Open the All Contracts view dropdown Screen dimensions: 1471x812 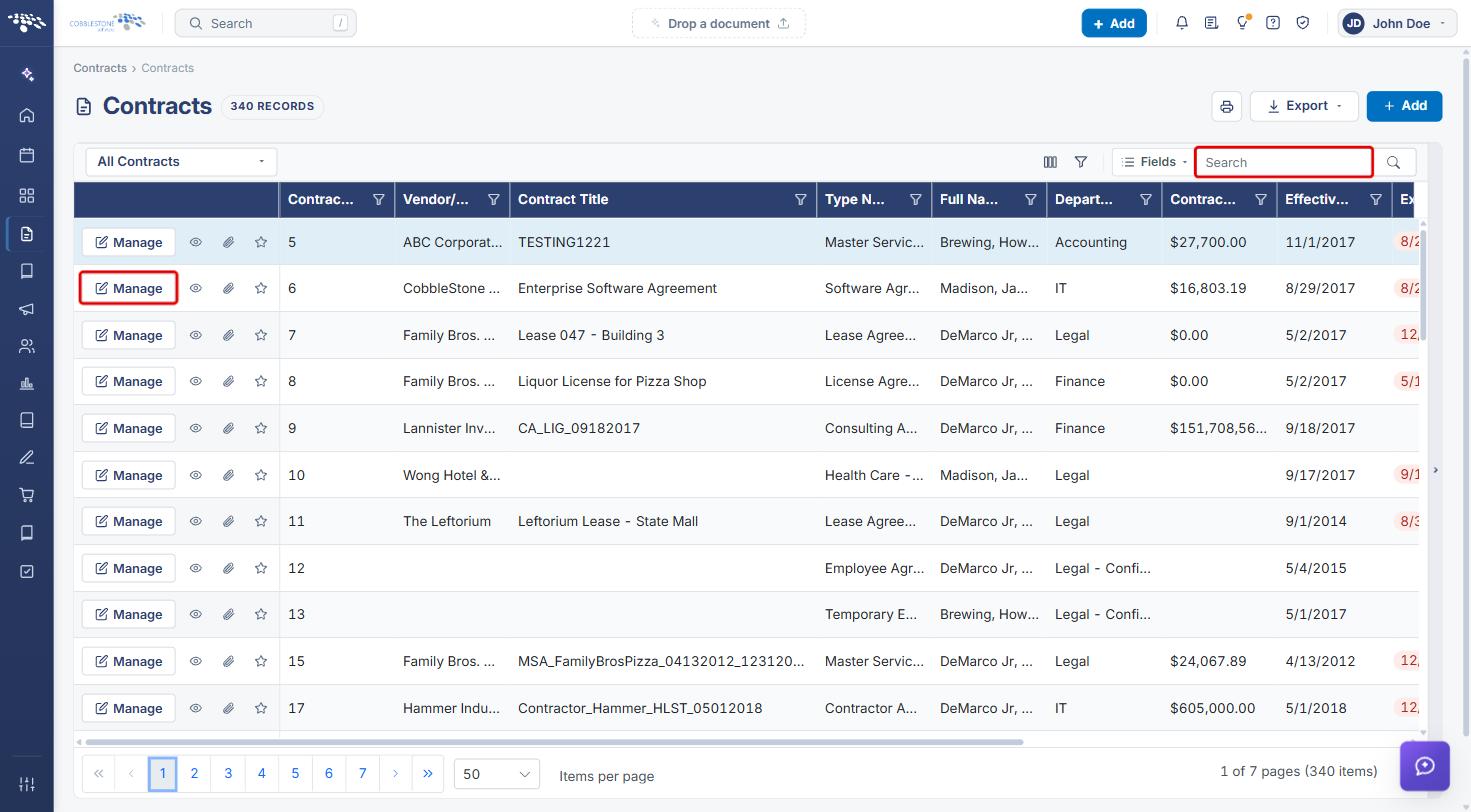[181, 161]
